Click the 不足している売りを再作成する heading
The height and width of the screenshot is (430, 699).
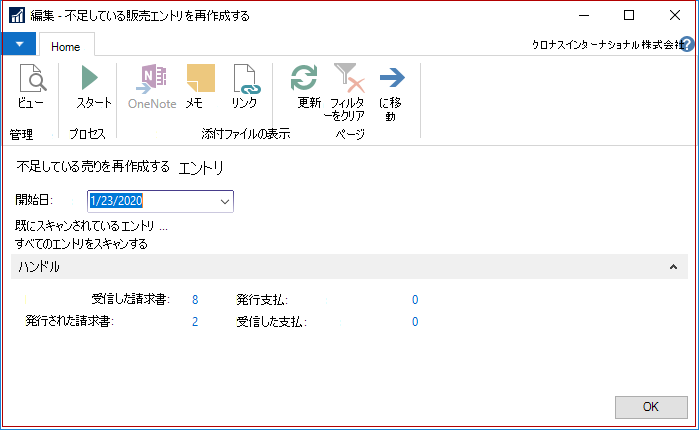coord(93,167)
